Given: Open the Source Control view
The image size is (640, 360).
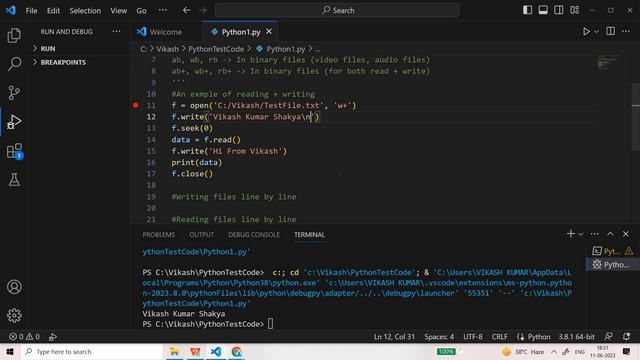Looking at the screenshot, I should tap(14, 93).
